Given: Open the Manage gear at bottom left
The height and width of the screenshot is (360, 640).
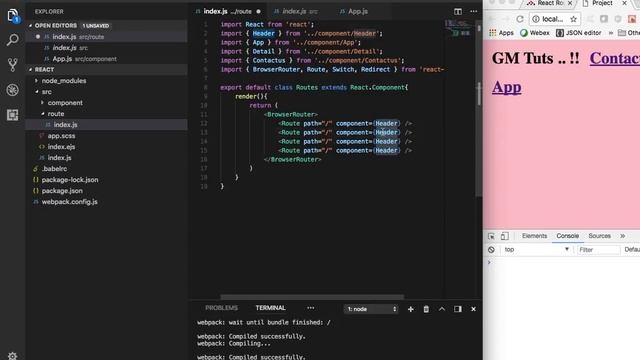Looking at the screenshot, I should tap(13, 356).
